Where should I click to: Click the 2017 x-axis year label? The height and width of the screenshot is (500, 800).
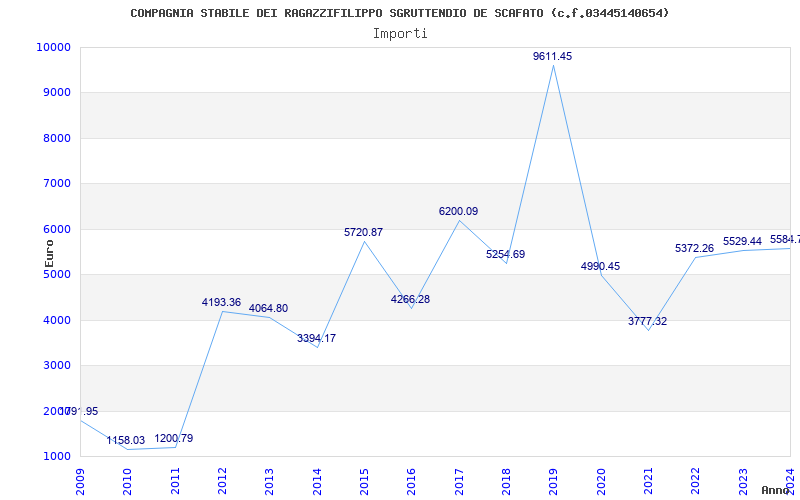point(459,482)
